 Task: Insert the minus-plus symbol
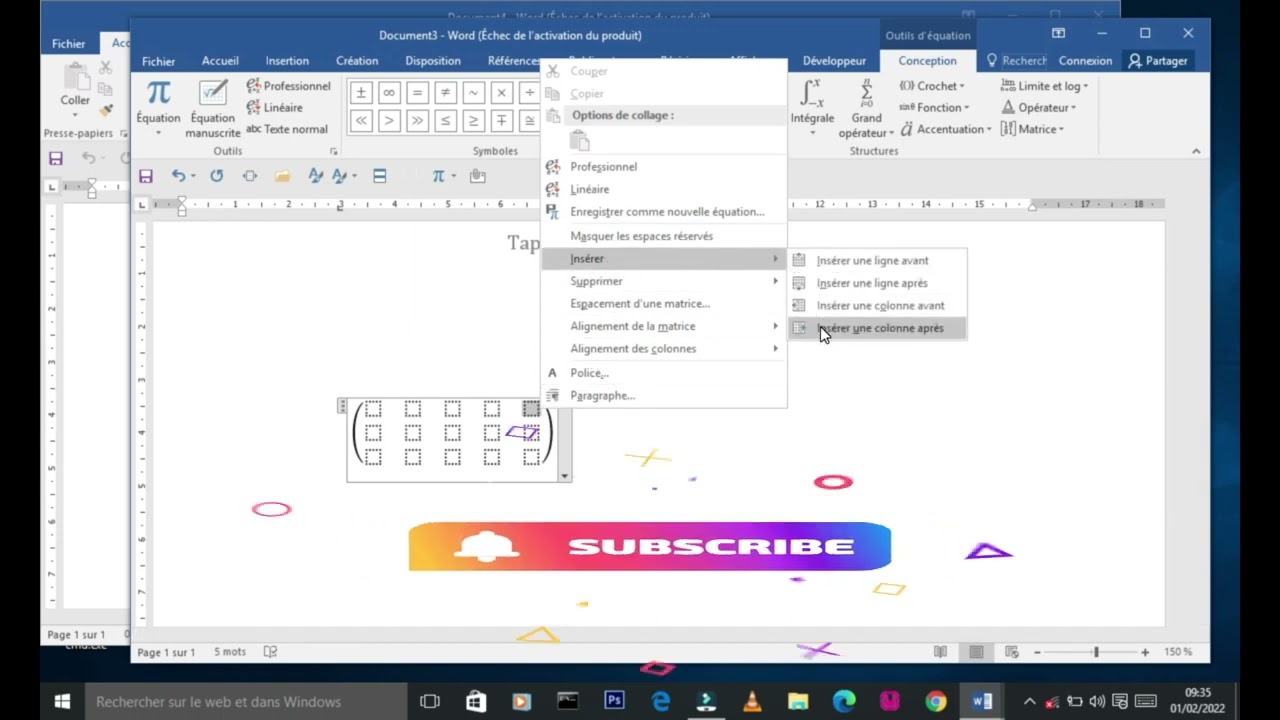click(501, 121)
